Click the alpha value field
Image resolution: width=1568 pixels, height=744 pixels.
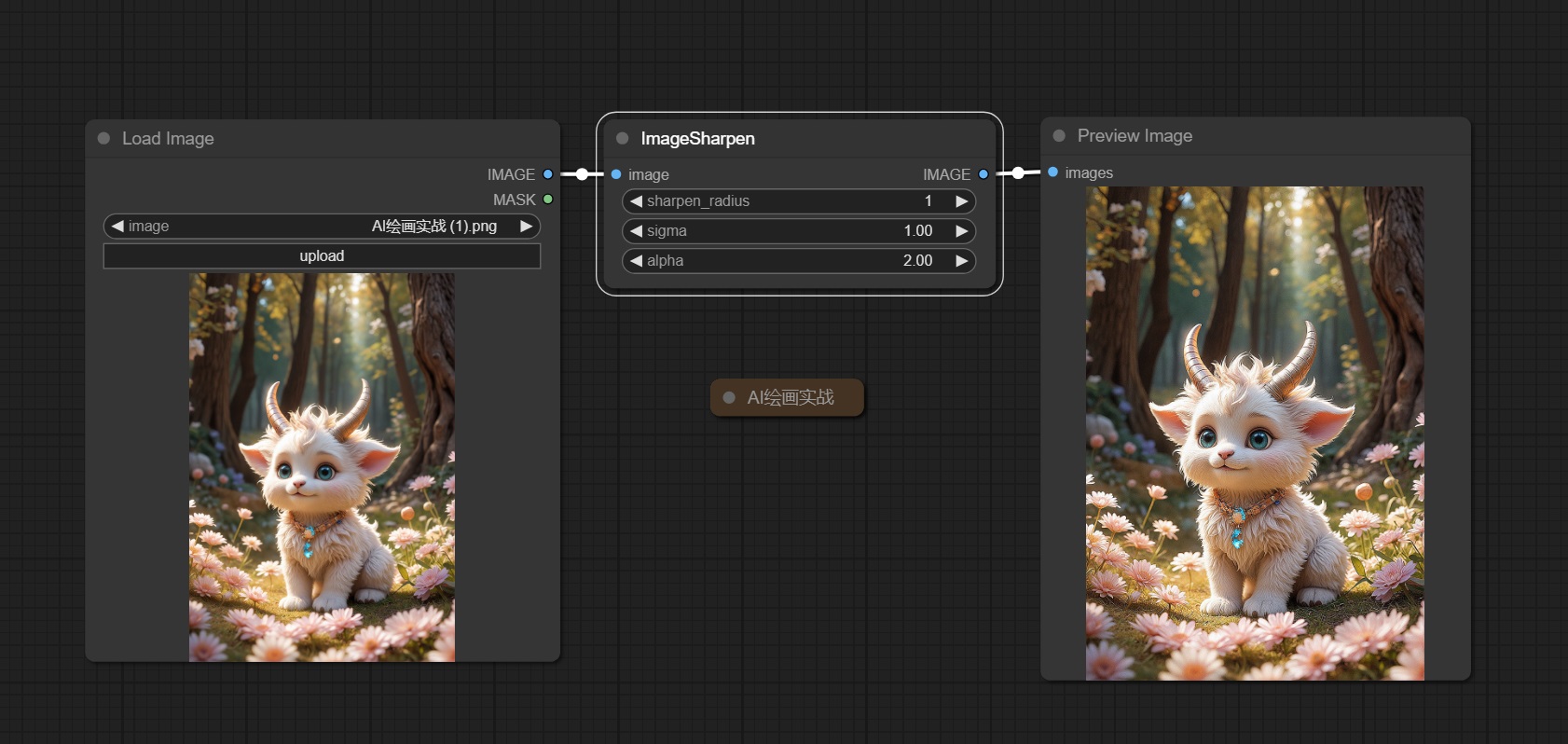pyautogui.click(x=798, y=261)
